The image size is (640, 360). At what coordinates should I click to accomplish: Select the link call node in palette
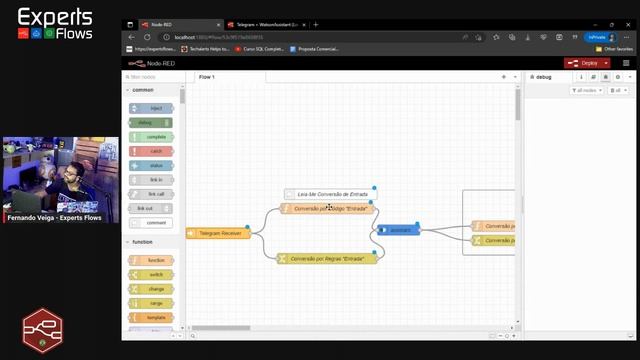click(x=151, y=194)
